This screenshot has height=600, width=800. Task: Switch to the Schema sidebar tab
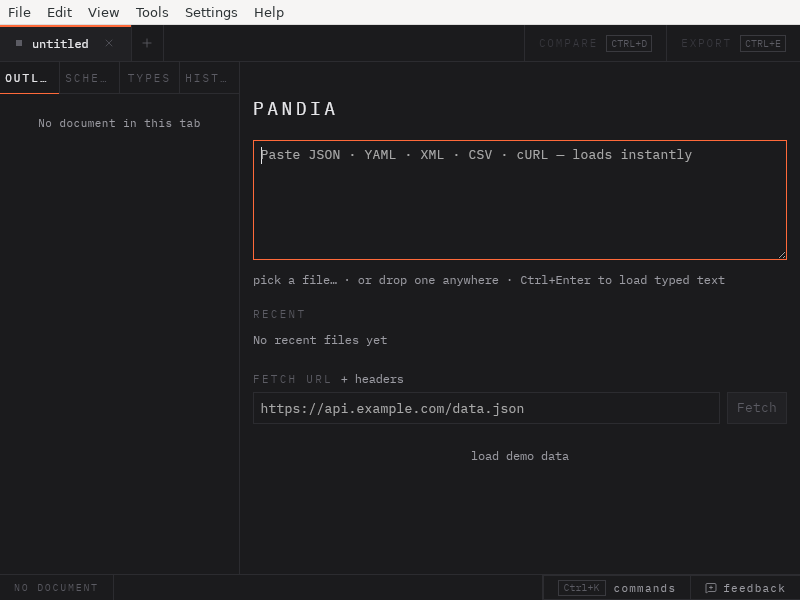(89, 78)
